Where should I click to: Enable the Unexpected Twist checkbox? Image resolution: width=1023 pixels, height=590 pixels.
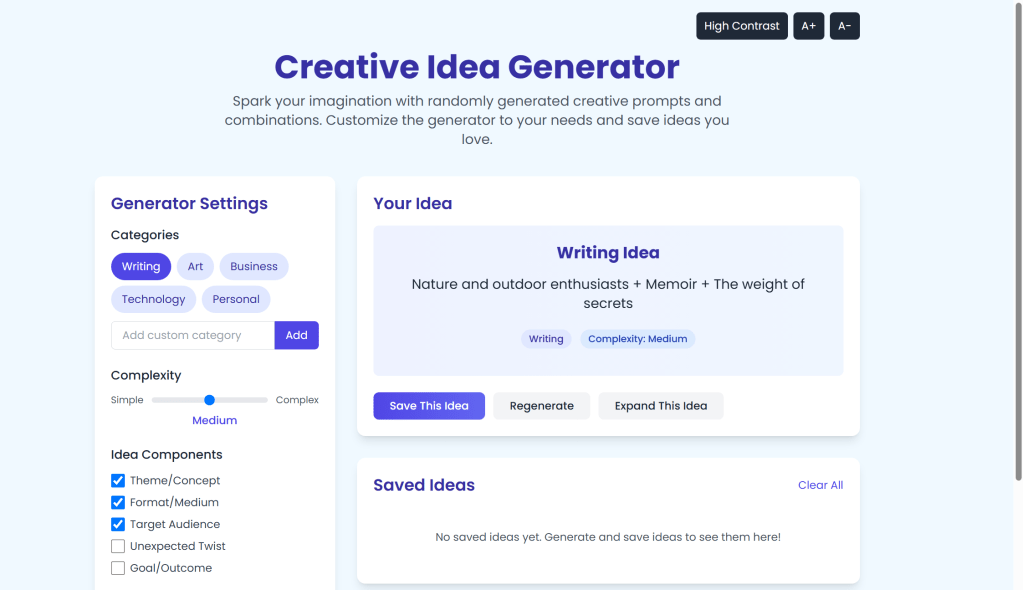click(118, 547)
